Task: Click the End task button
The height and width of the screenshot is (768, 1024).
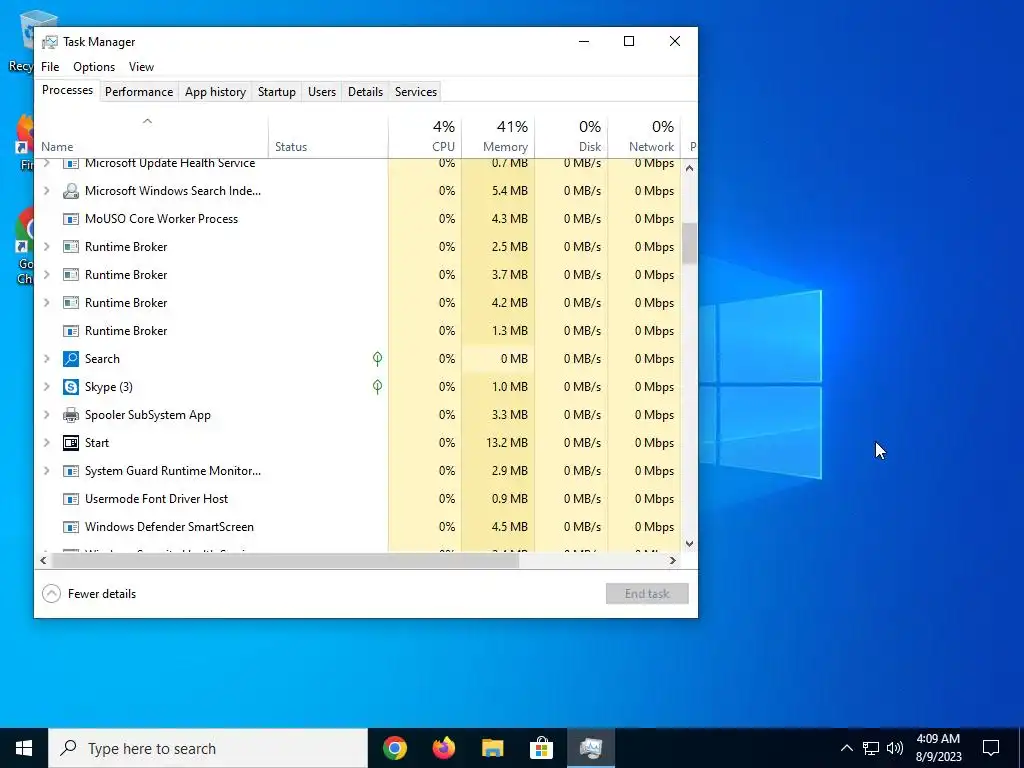Action: click(x=647, y=594)
